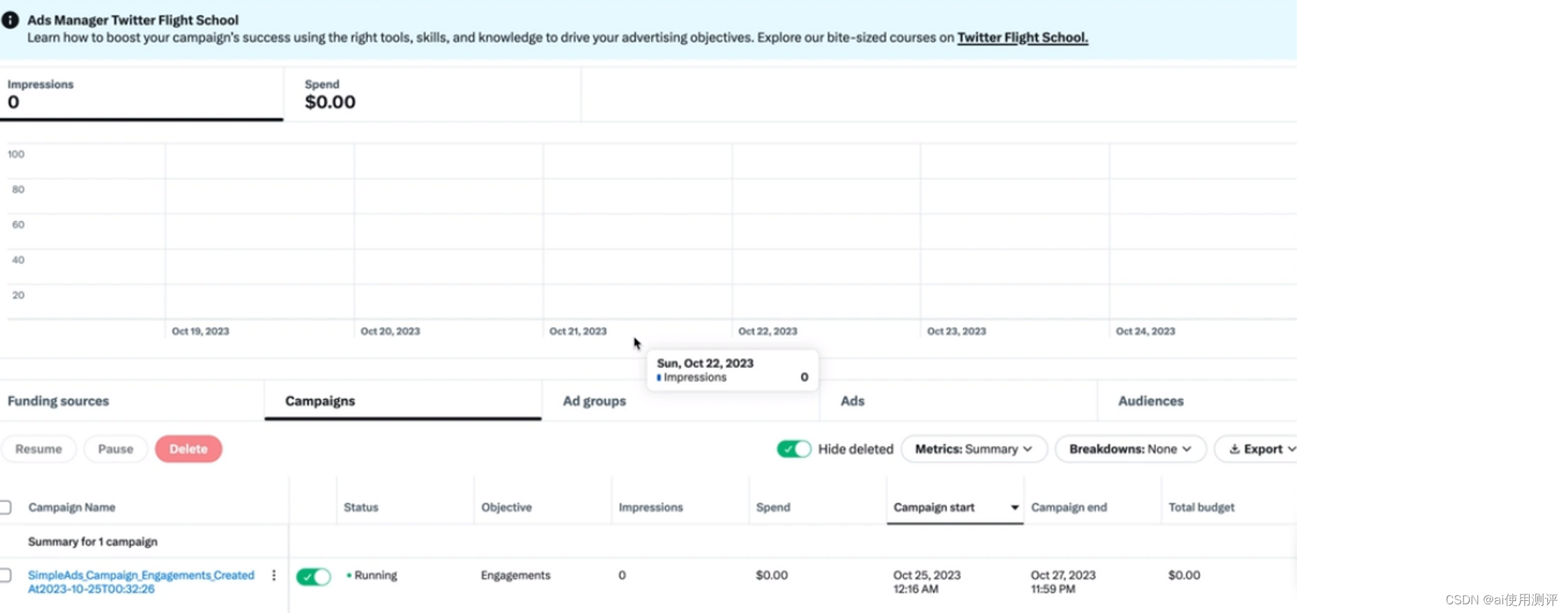Check the SimpleAds campaign row checkbox

click(5, 575)
